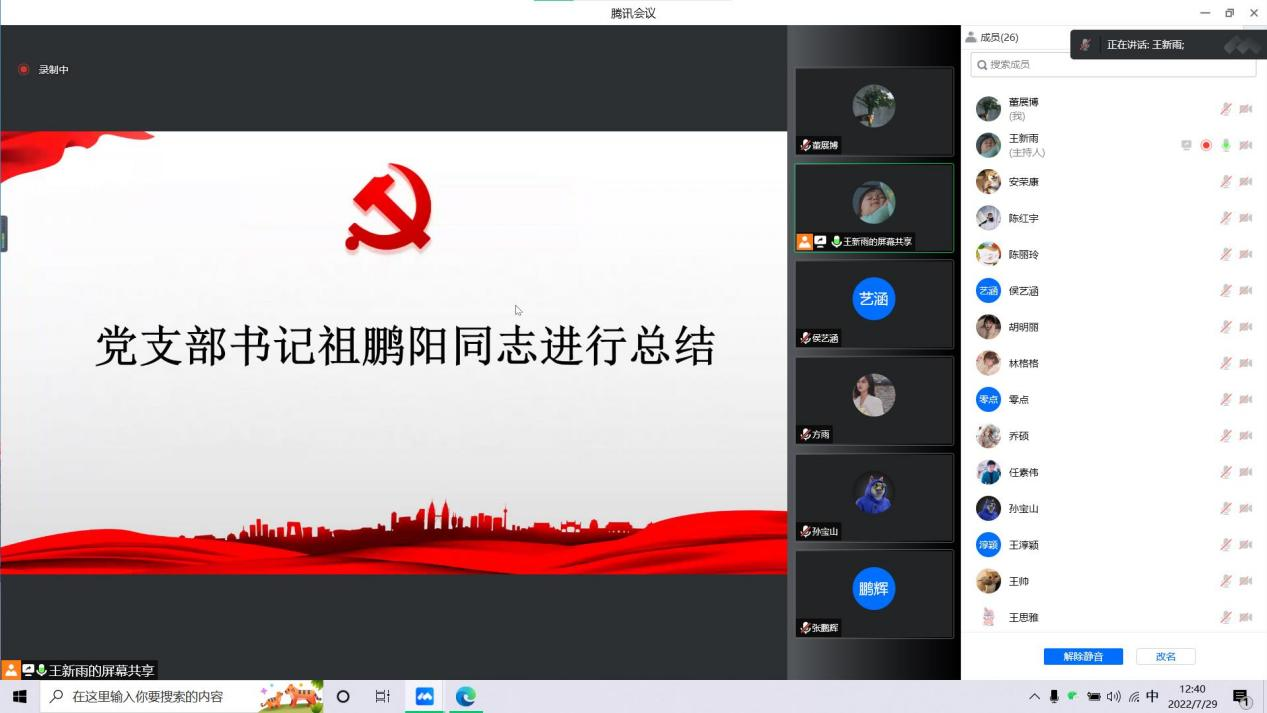Click the 搜索成员 search field

(1113, 65)
